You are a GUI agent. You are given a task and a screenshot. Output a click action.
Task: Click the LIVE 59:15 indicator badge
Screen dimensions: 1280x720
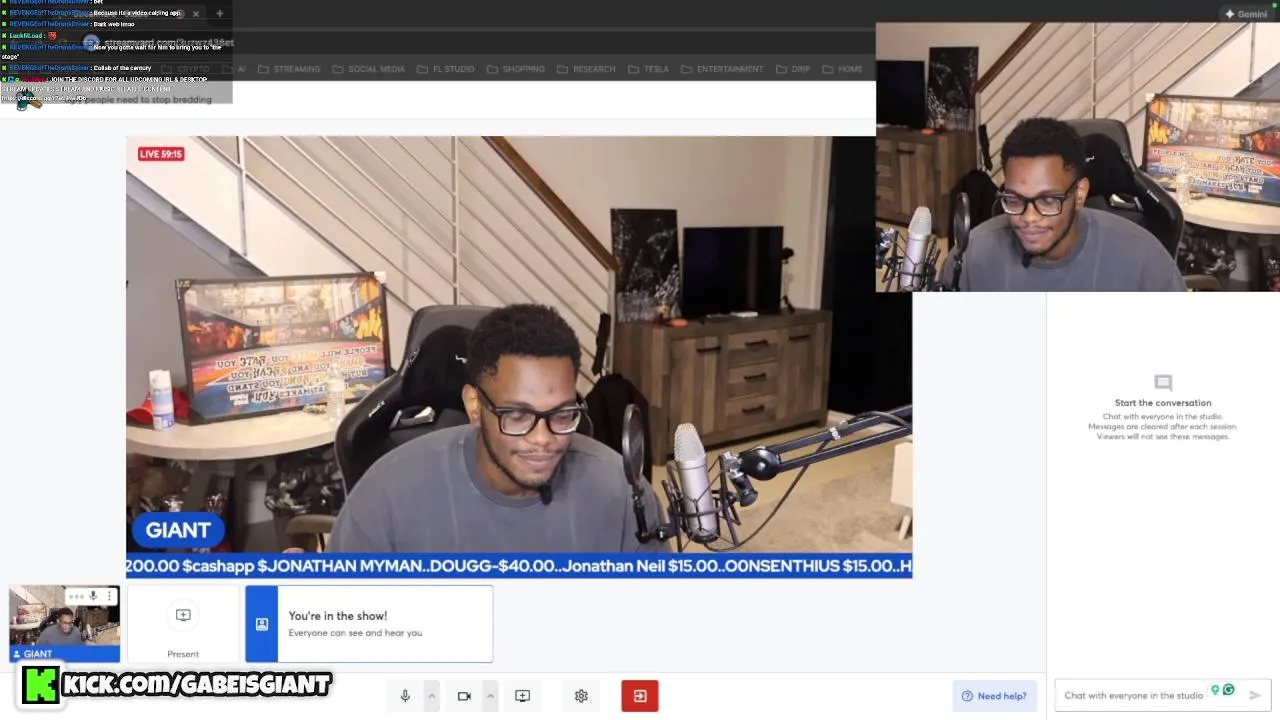pos(161,154)
